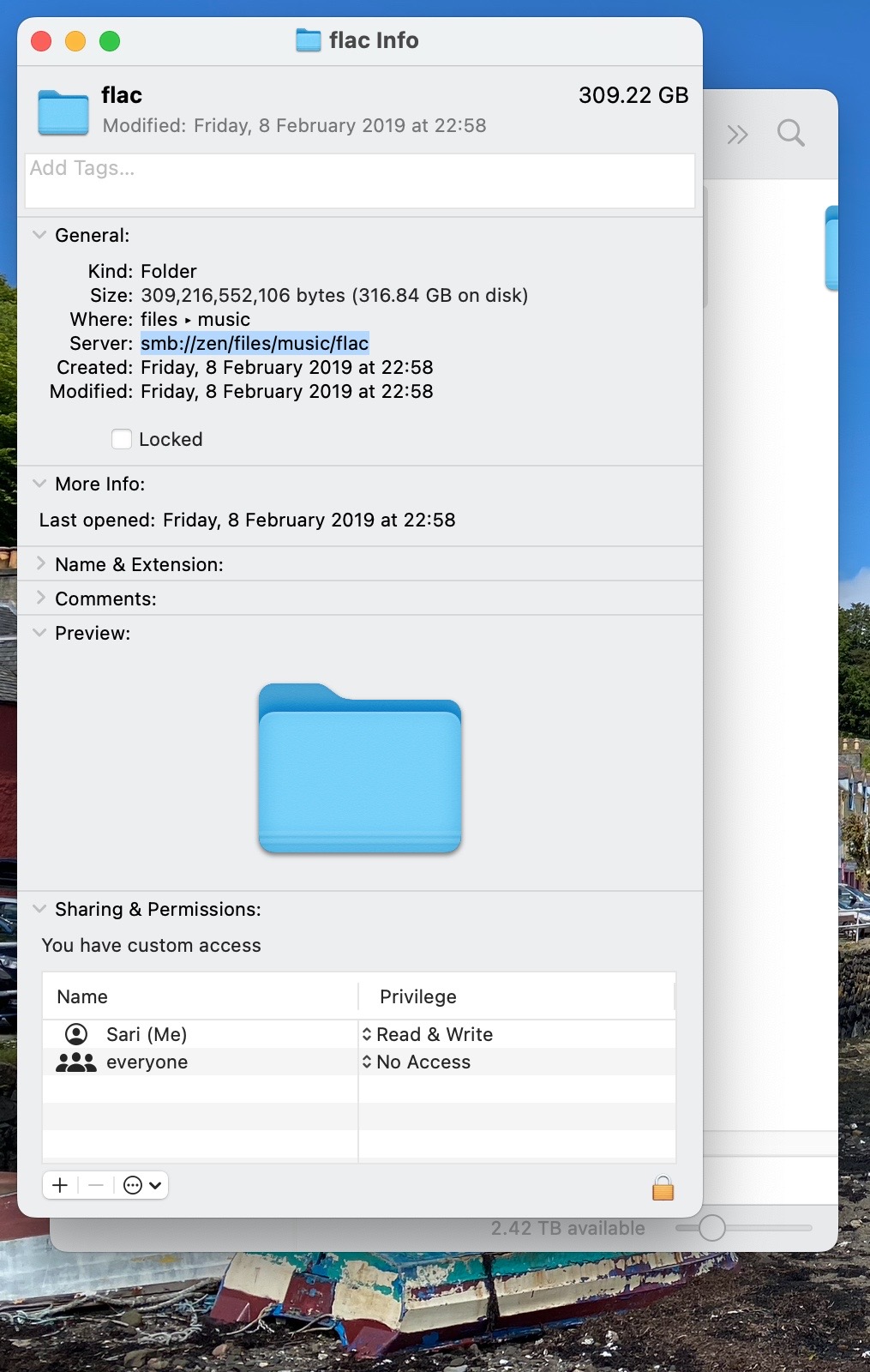
Task: Click the flac folder icon in header
Action: [63, 112]
